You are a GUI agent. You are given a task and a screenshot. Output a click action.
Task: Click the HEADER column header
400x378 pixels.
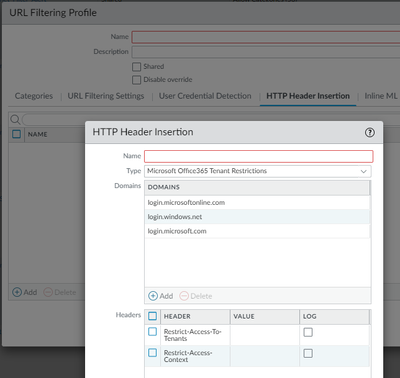[195, 316]
